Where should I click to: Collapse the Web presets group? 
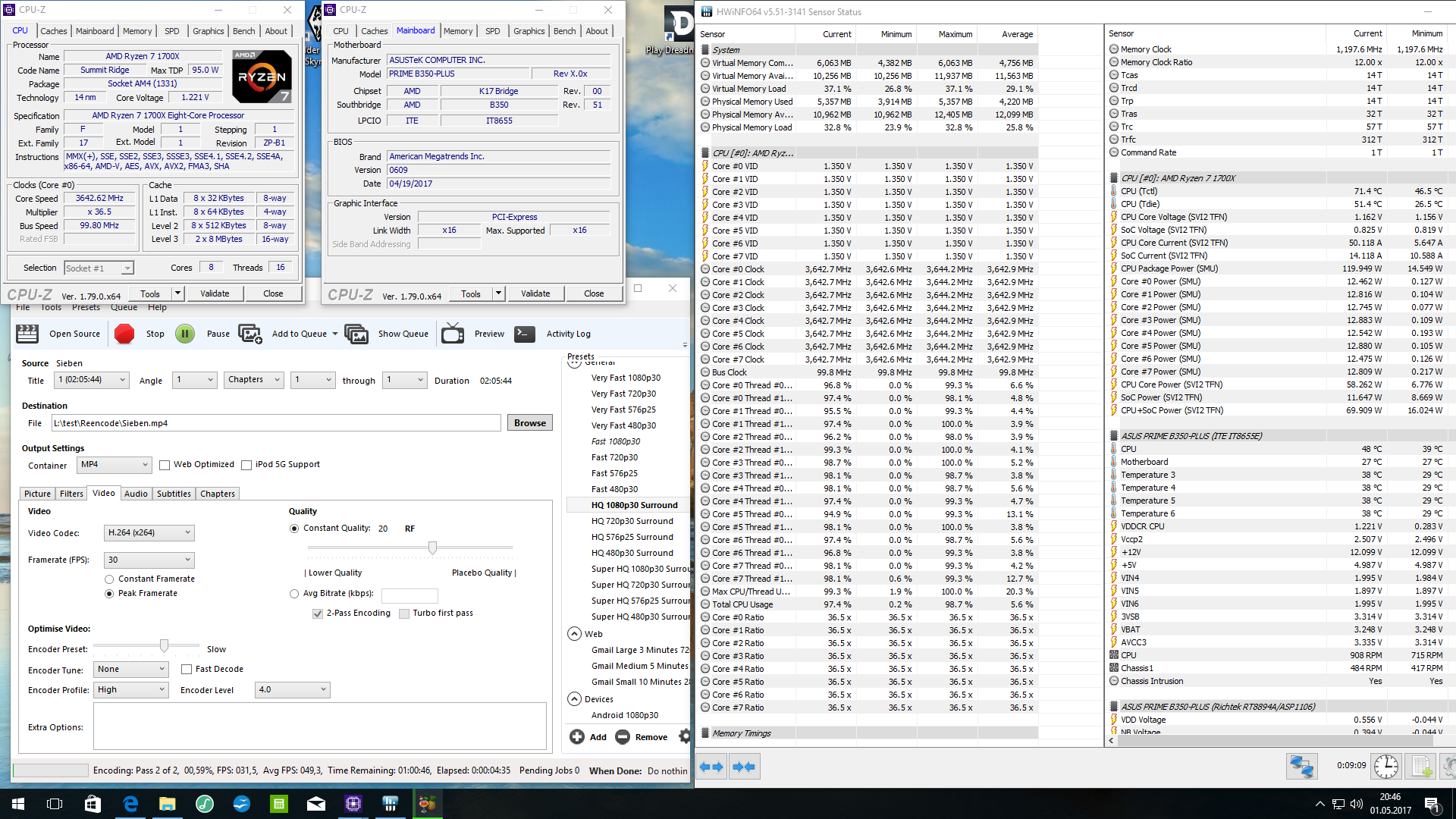pos(574,634)
